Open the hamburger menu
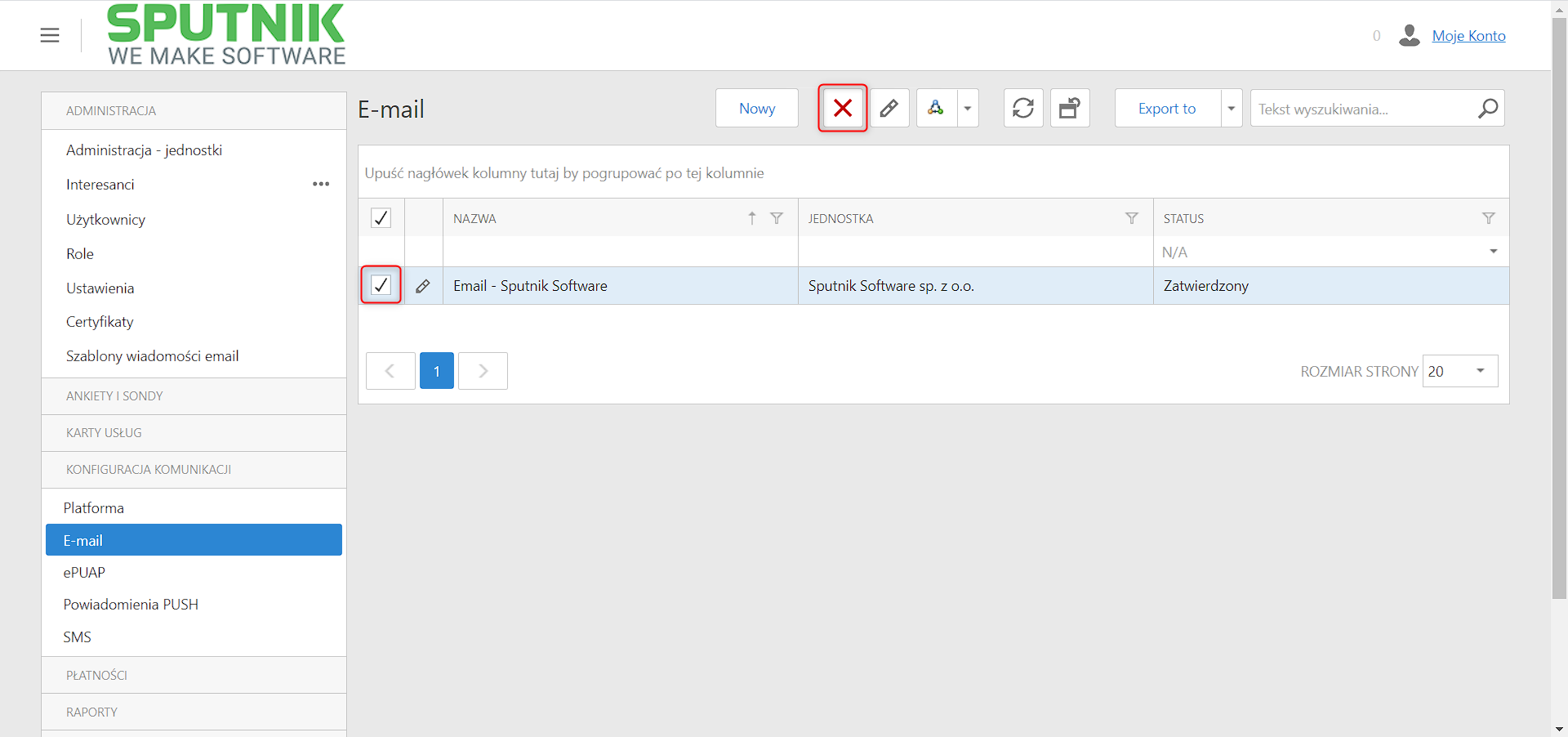Screen dimensions: 1568x737 click(50, 35)
